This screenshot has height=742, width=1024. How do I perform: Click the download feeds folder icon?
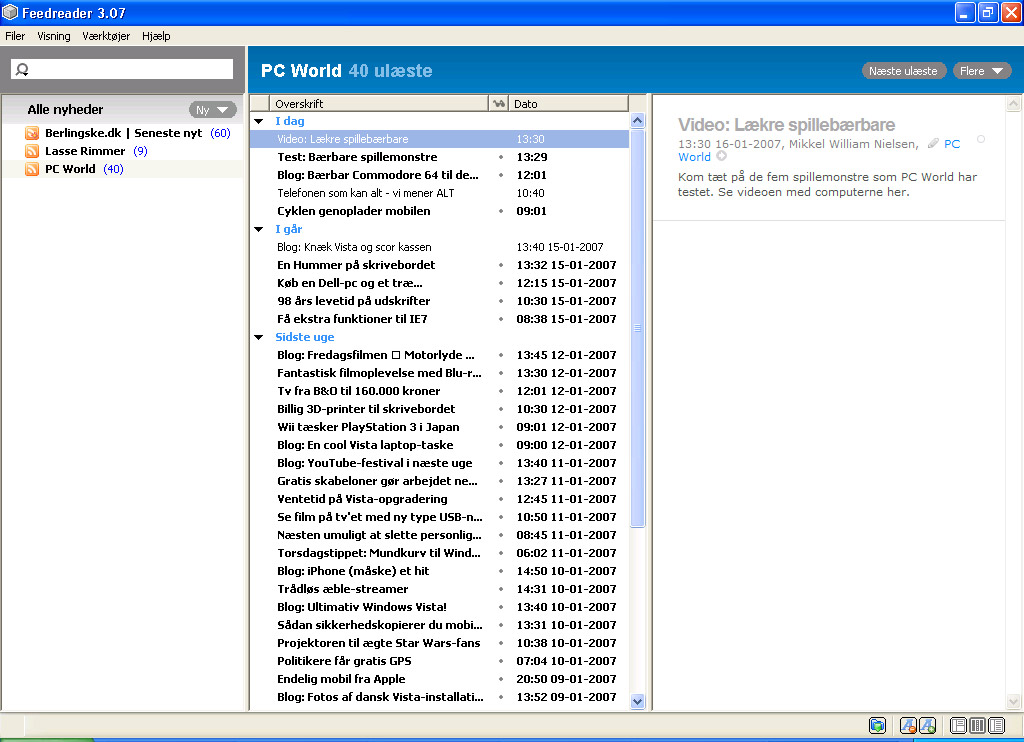877,726
